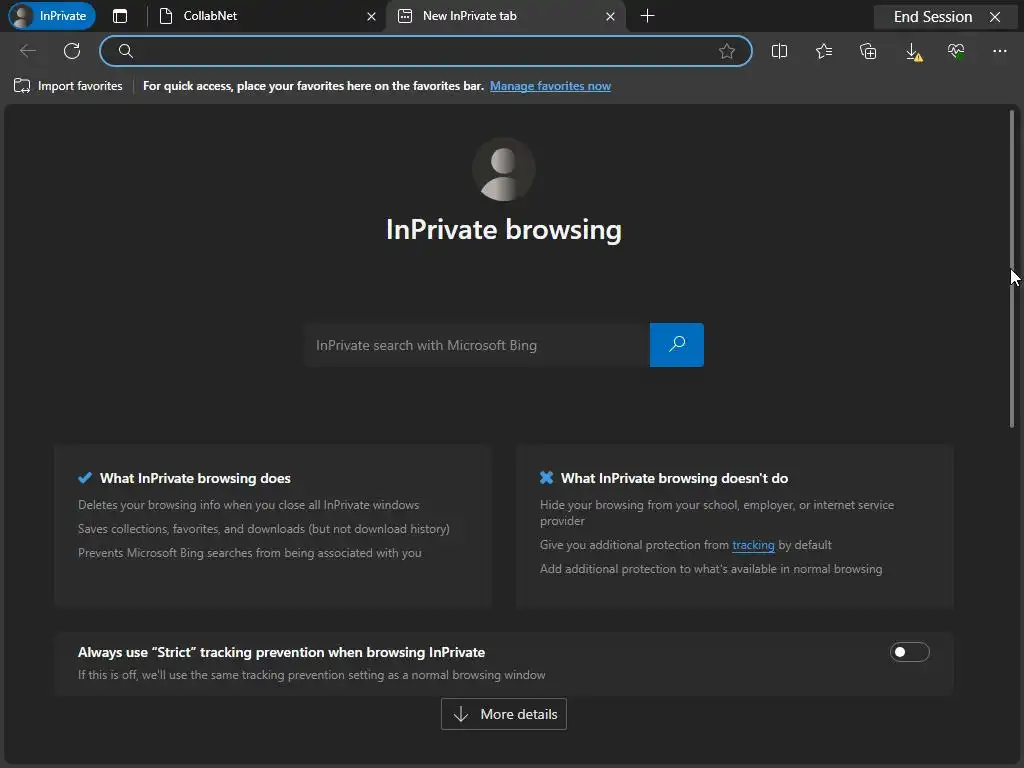1024x768 pixels.
Task: Click the blue search magnifier button
Action: [677, 345]
